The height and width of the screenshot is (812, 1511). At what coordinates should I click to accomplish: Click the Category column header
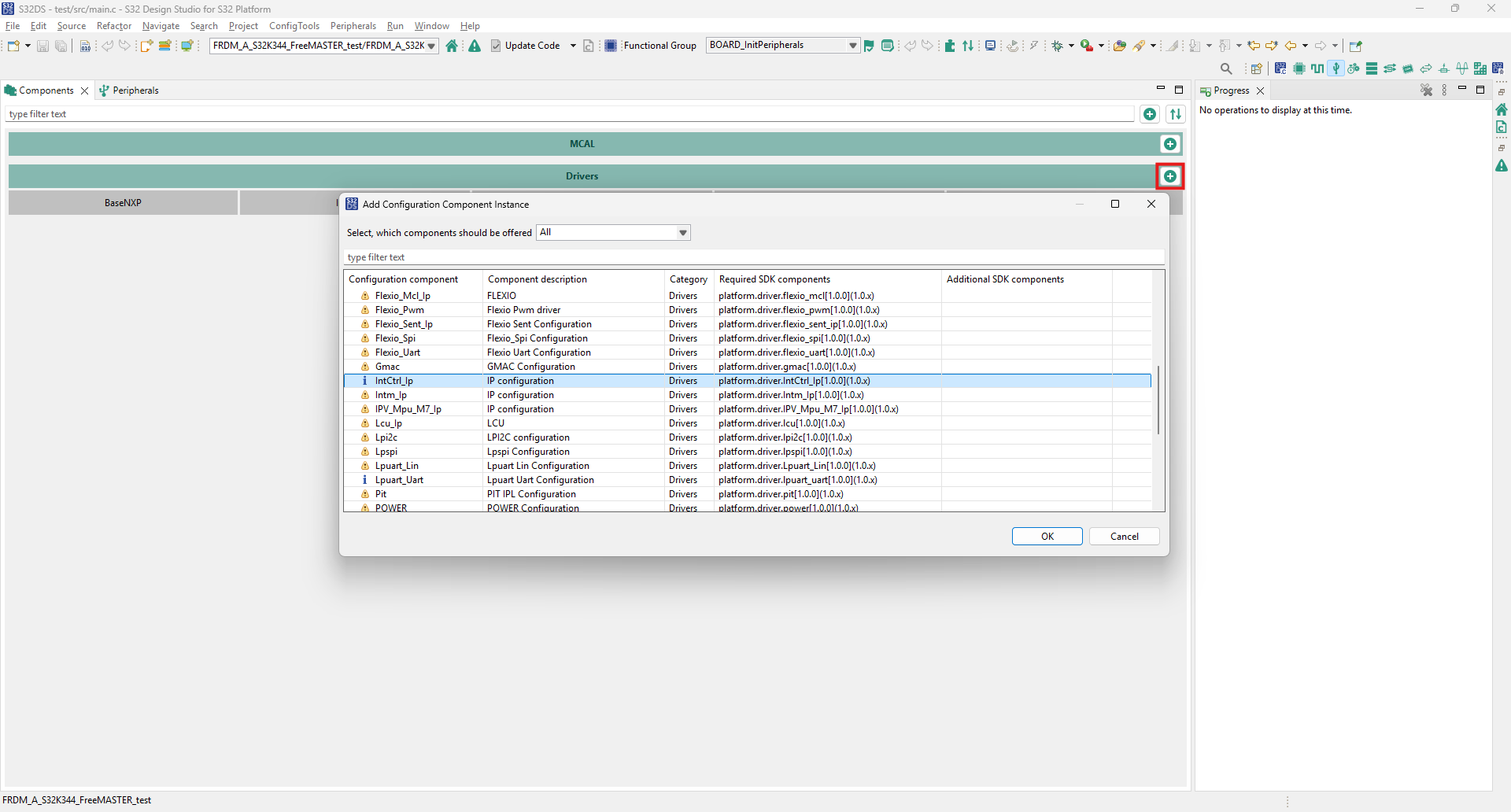pyautogui.click(x=689, y=279)
